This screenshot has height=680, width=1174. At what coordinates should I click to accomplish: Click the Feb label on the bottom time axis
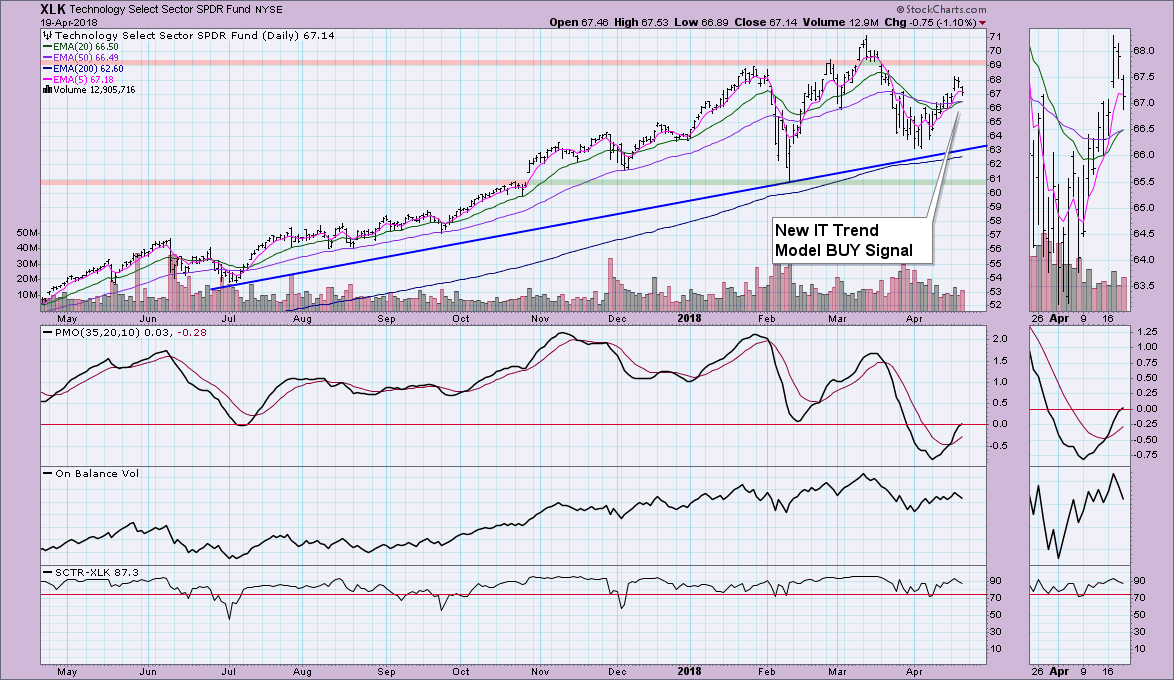[767, 672]
